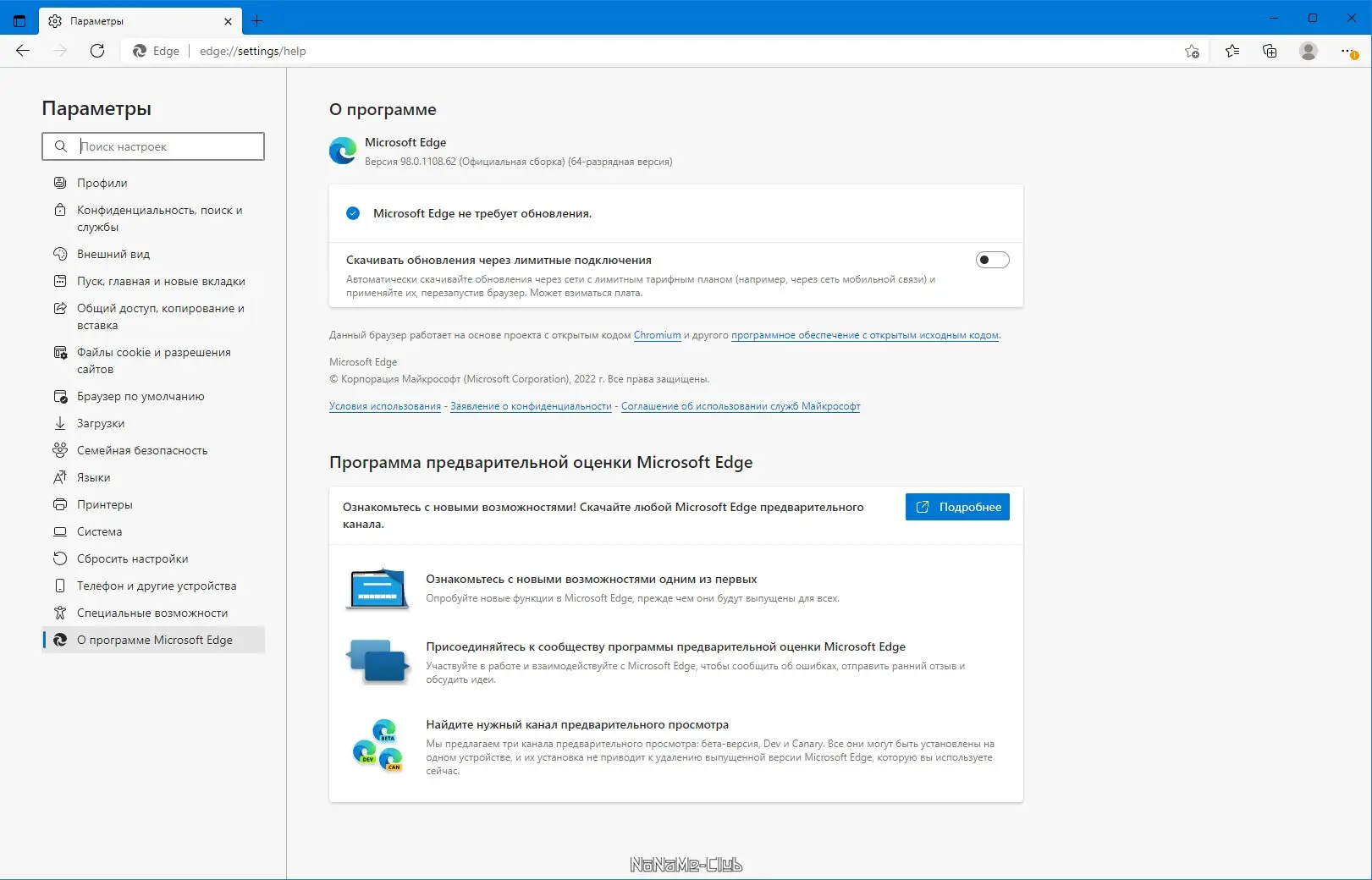1372x880 pixels.
Task: Click the profile avatar icon
Action: 1309,51
